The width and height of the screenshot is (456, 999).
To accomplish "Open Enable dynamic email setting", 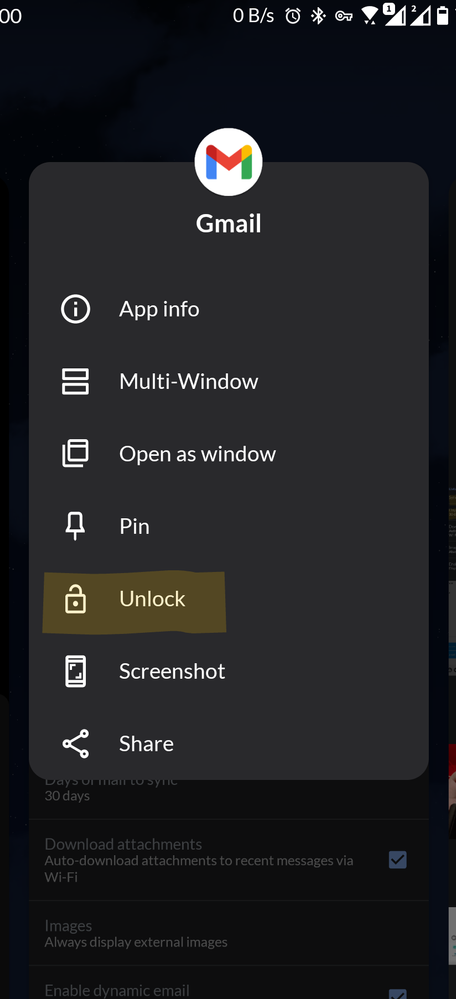I will click(x=229, y=984).
